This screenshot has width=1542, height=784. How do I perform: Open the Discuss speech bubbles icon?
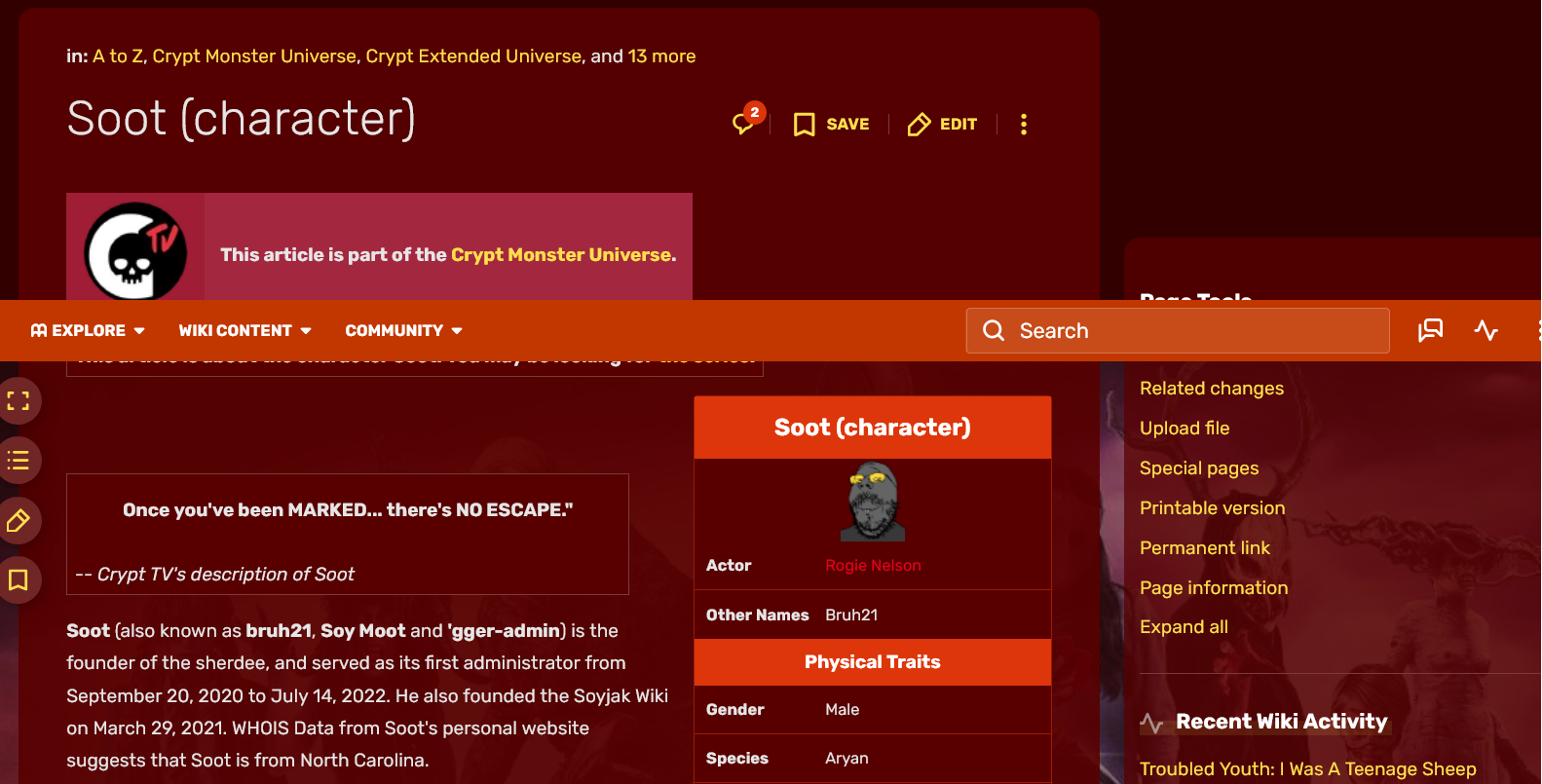click(1430, 331)
